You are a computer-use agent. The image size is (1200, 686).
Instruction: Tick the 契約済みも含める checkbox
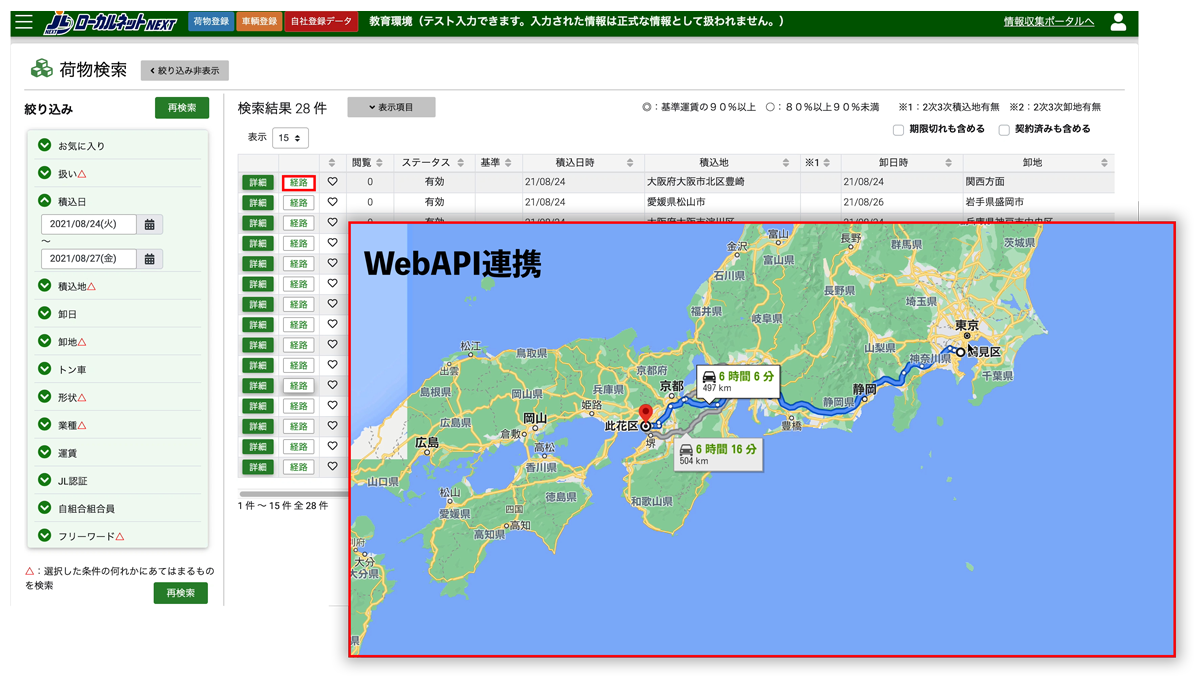[1004, 130]
